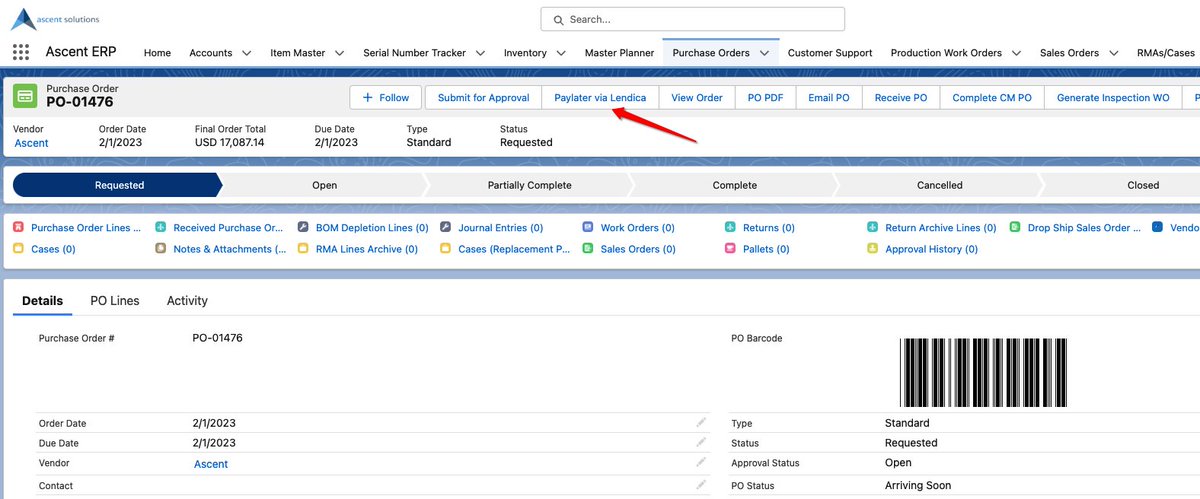Click the Ascent Solutions logo
Viewport: 1200px width, 499px height.
click(55, 19)
